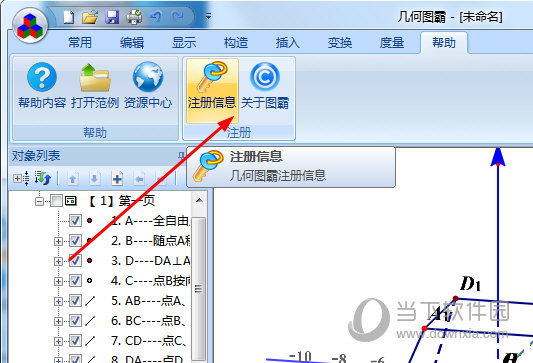Toggle checkbox for object 4. C

point(75,281)
